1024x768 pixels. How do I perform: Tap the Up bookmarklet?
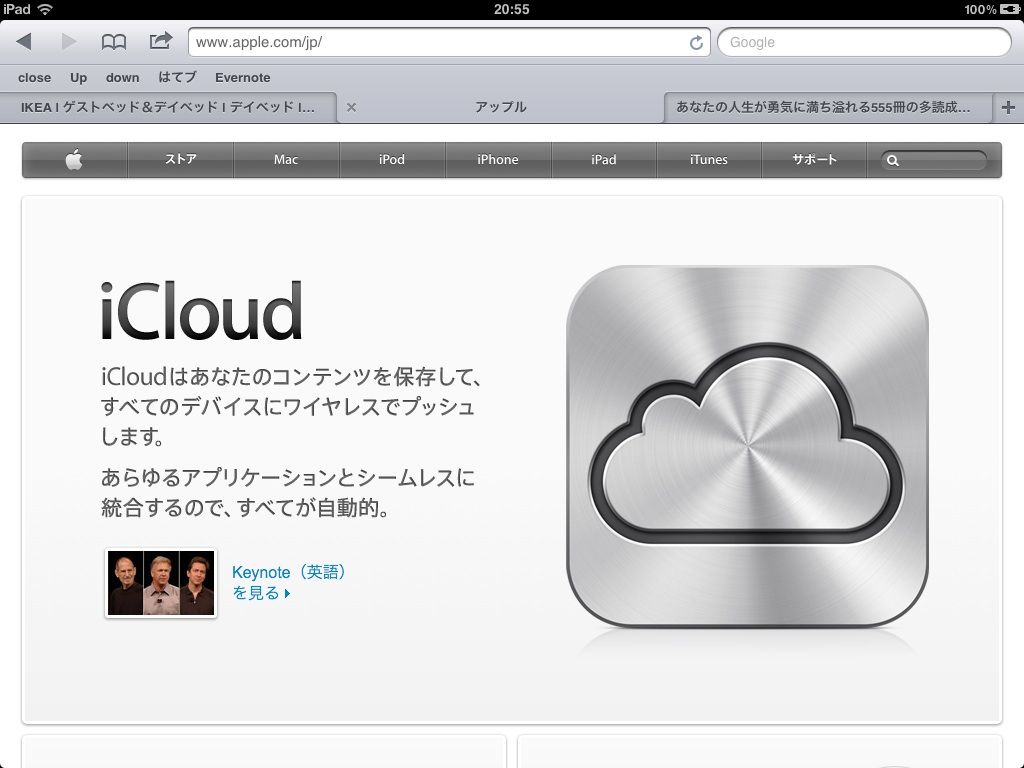(x=78, y=78)
